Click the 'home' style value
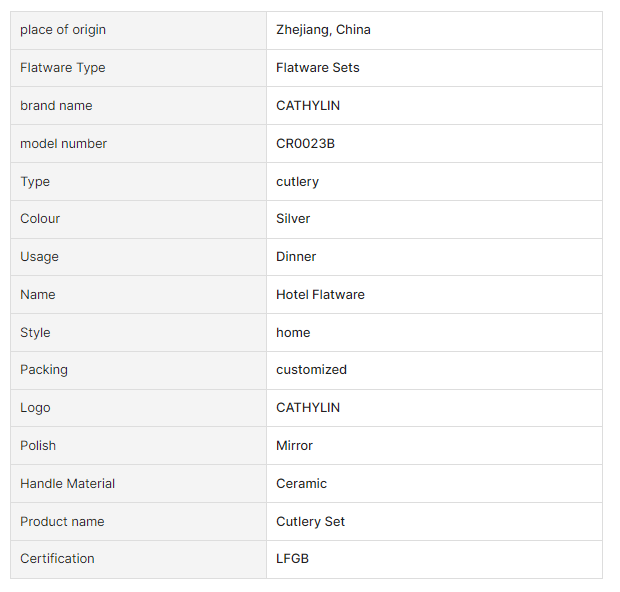 pos(293,333)
